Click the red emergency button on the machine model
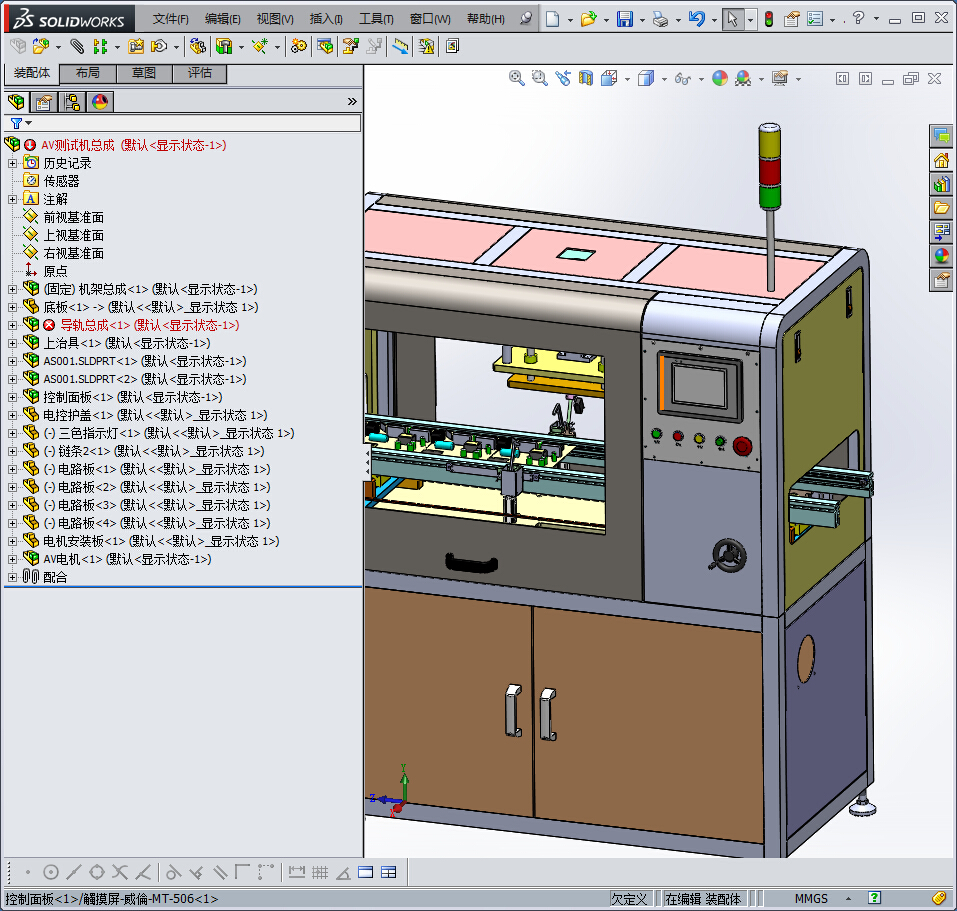The image size is (957, 911). pos(742,445)
